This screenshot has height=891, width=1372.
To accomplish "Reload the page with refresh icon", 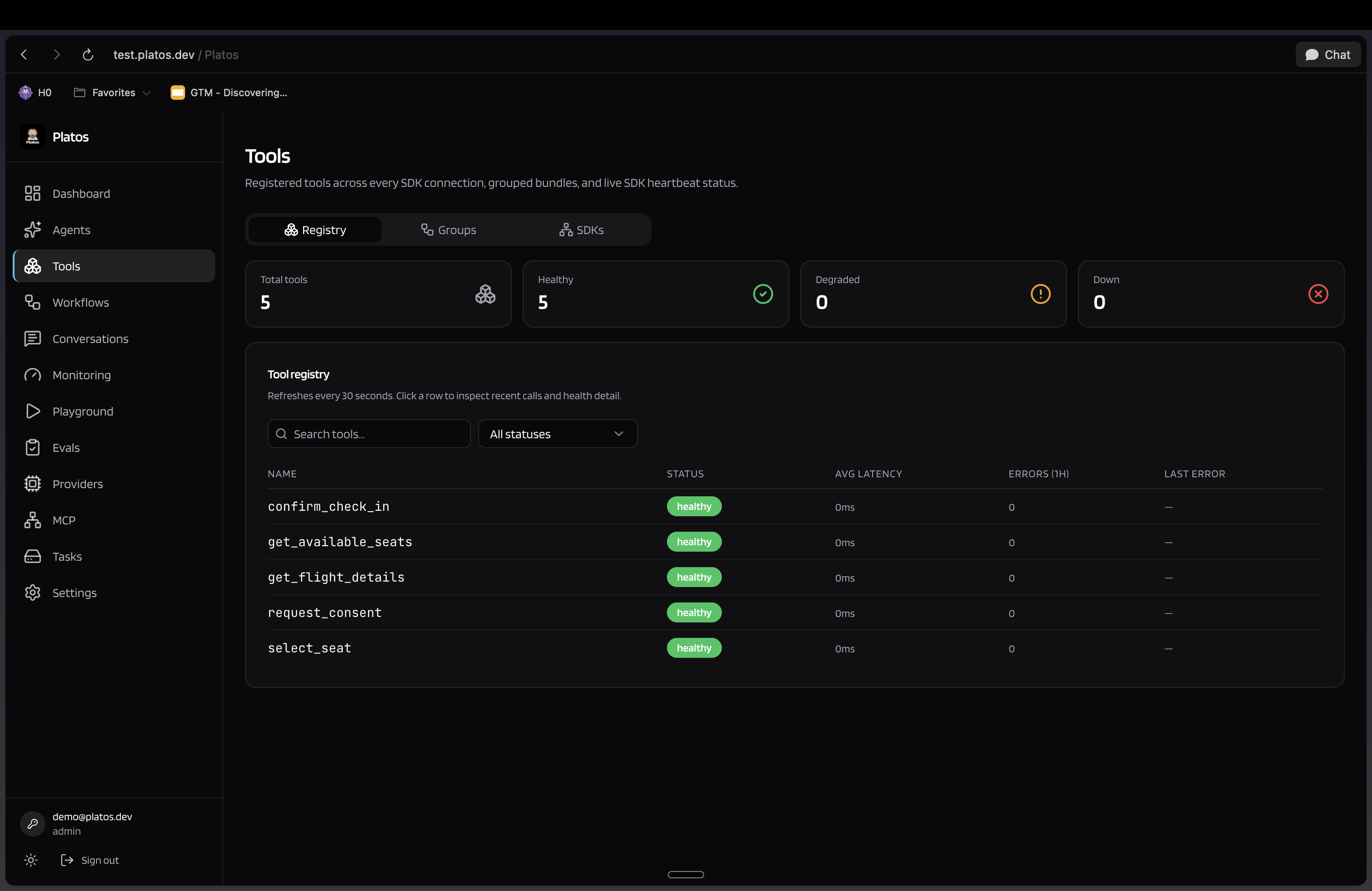I will point(88,55).
